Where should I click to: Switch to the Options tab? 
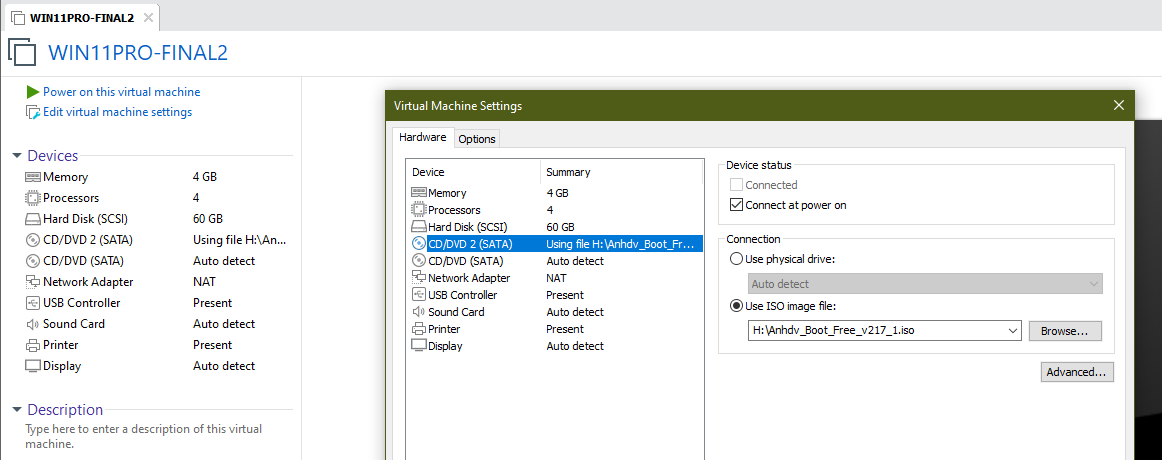point(477,139)
